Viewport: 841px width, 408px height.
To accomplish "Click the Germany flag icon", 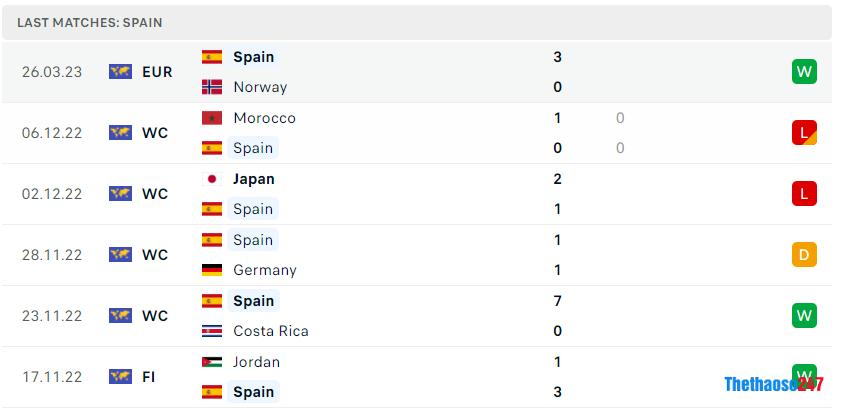I will [212, 270].
